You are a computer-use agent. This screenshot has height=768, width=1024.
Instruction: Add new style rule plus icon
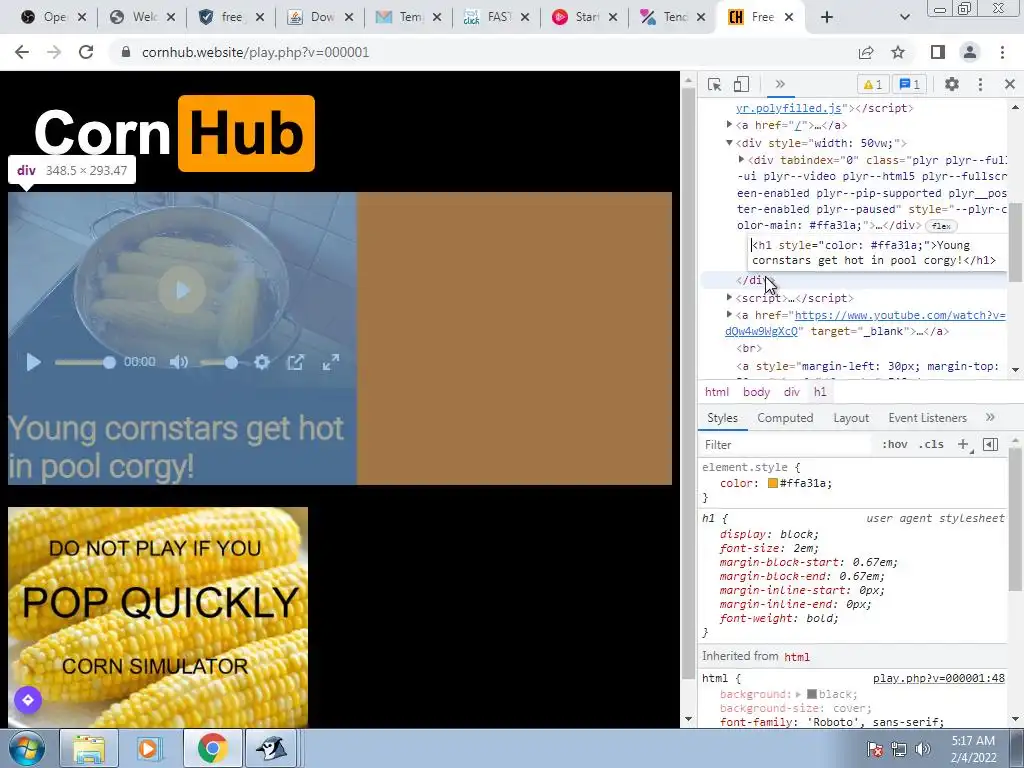(x=963, y=445)
